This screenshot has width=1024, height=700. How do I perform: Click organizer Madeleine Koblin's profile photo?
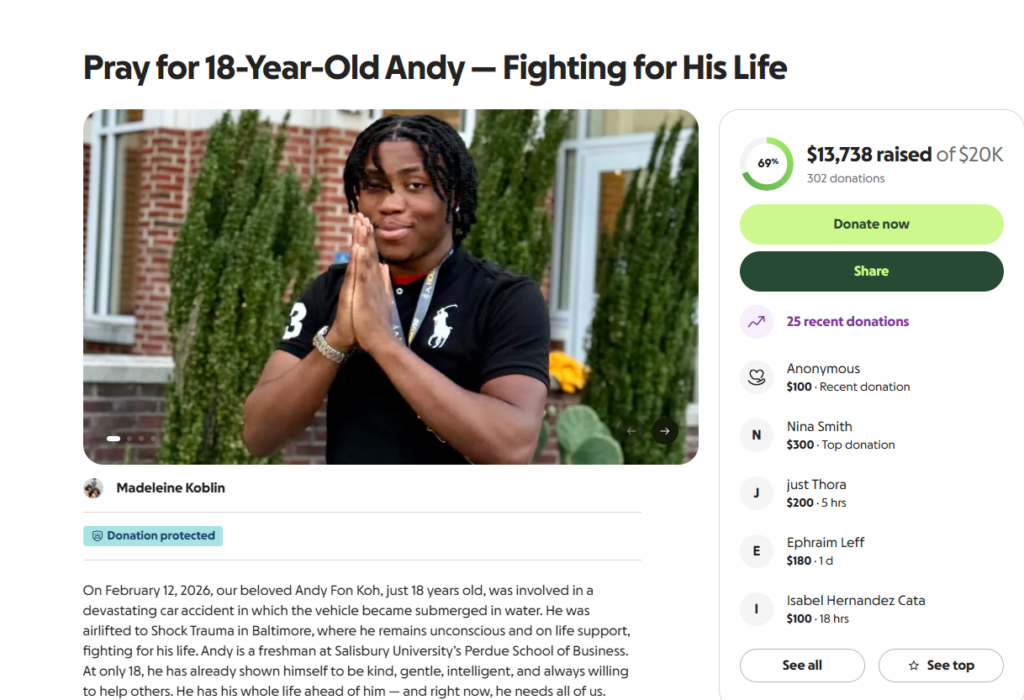[x=93, y=488]
